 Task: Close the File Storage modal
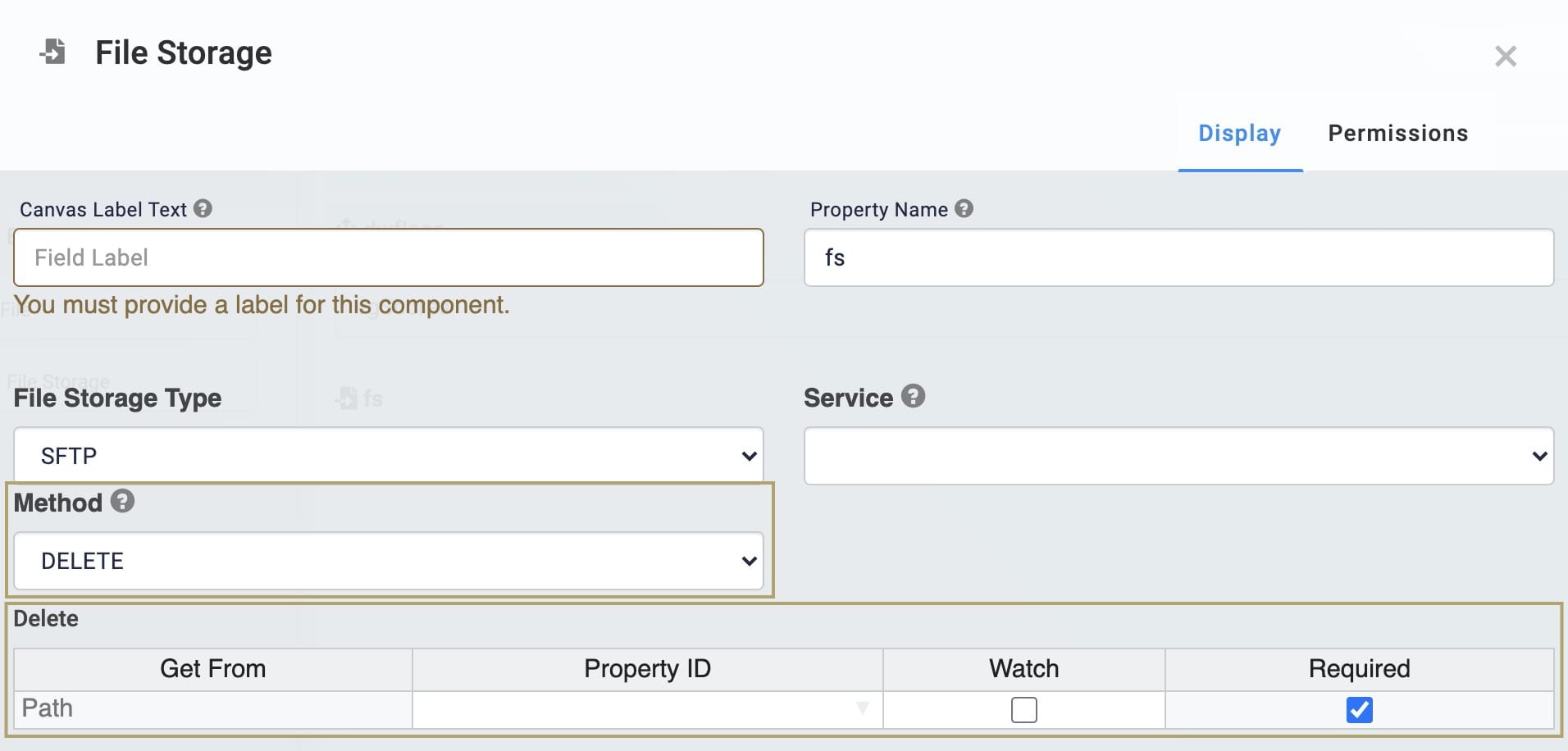click(x=1505, y=56)
